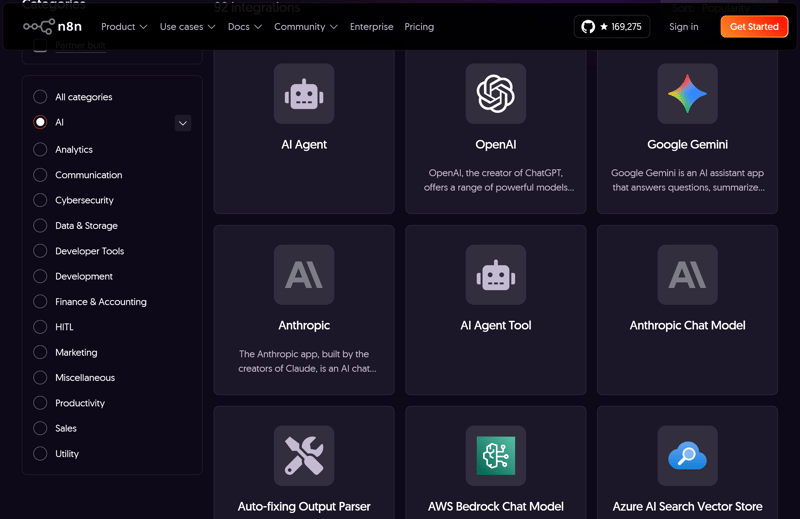Expand the Use cases dropdown
The height and width of the screenshot is (519, 800).
click(187, 27)
